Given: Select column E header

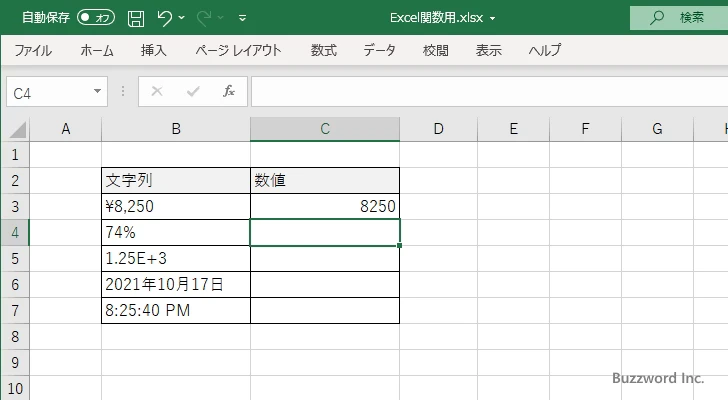Looking at the screenshot, I should coord(514,129).
